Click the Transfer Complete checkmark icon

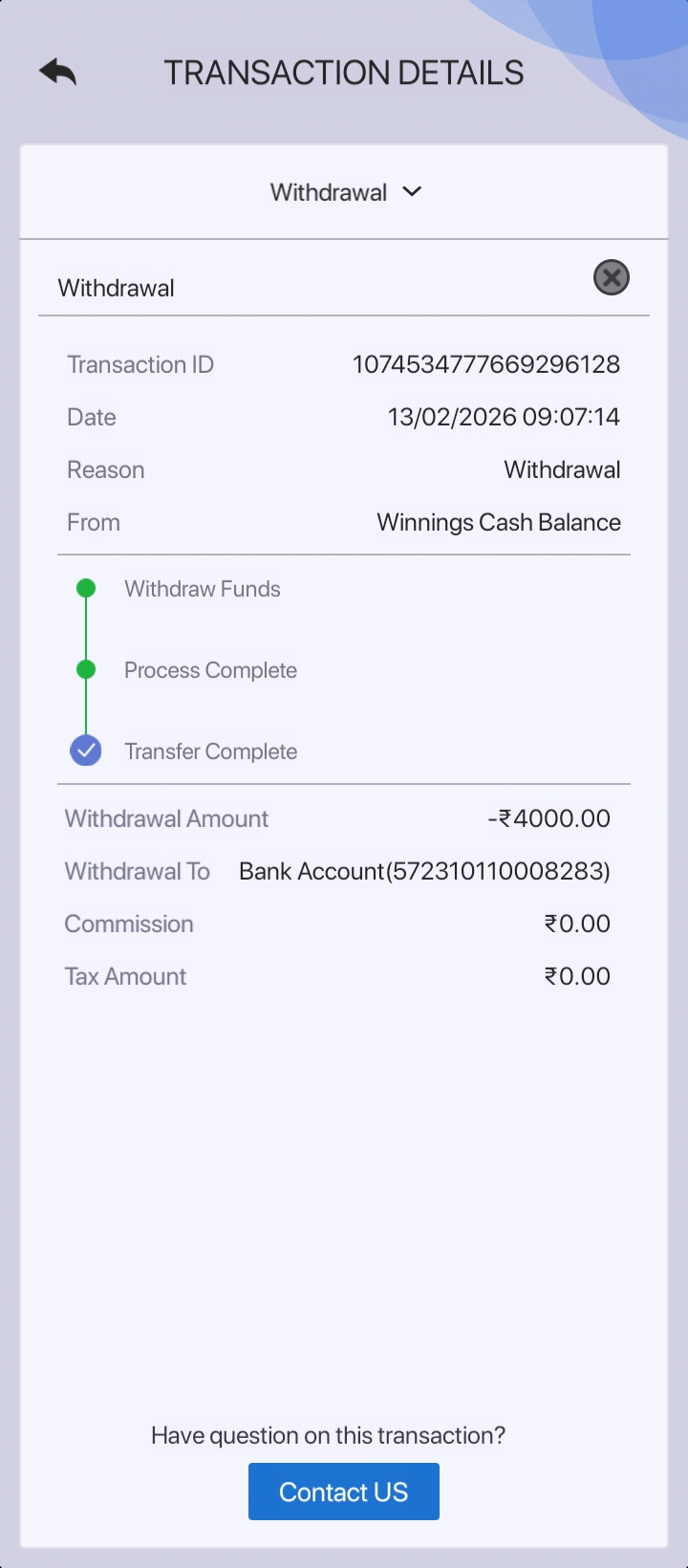[86, 751]
